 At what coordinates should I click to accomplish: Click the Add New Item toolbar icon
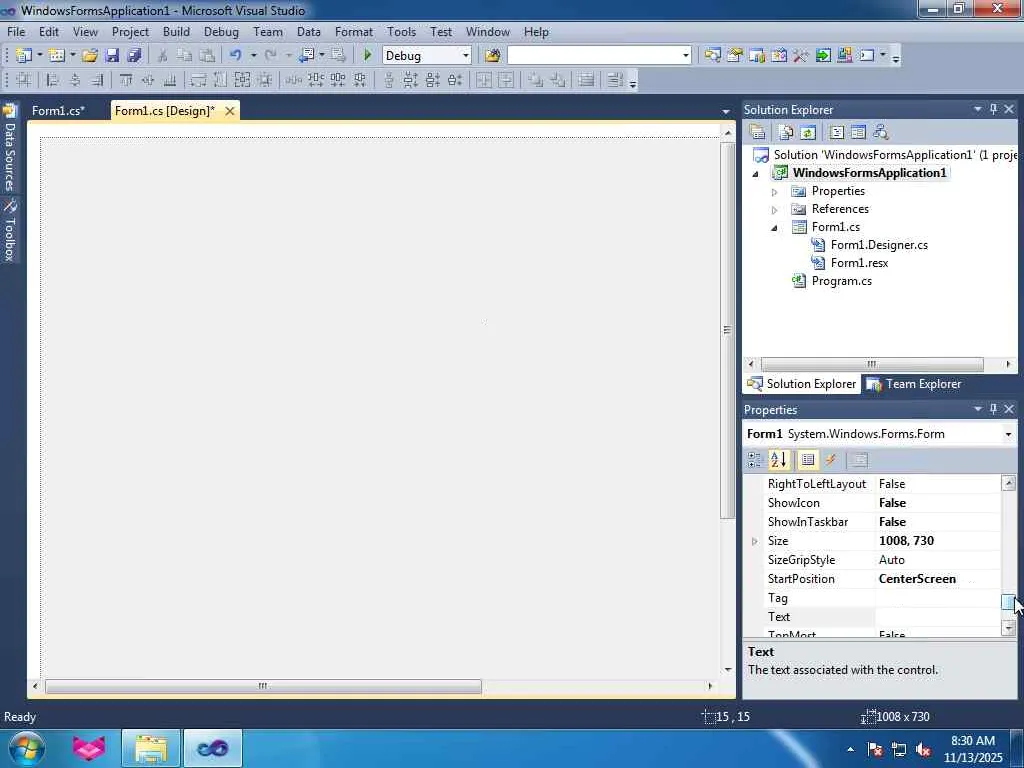click(x=57, y=56)
